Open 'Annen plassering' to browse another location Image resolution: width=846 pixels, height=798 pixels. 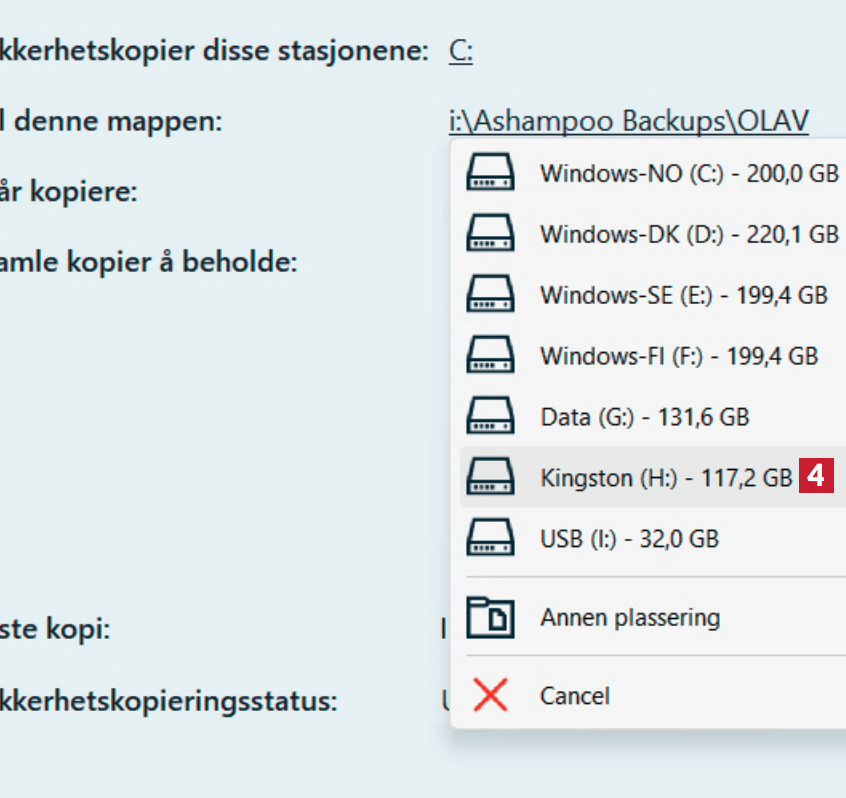click(629, 617)
